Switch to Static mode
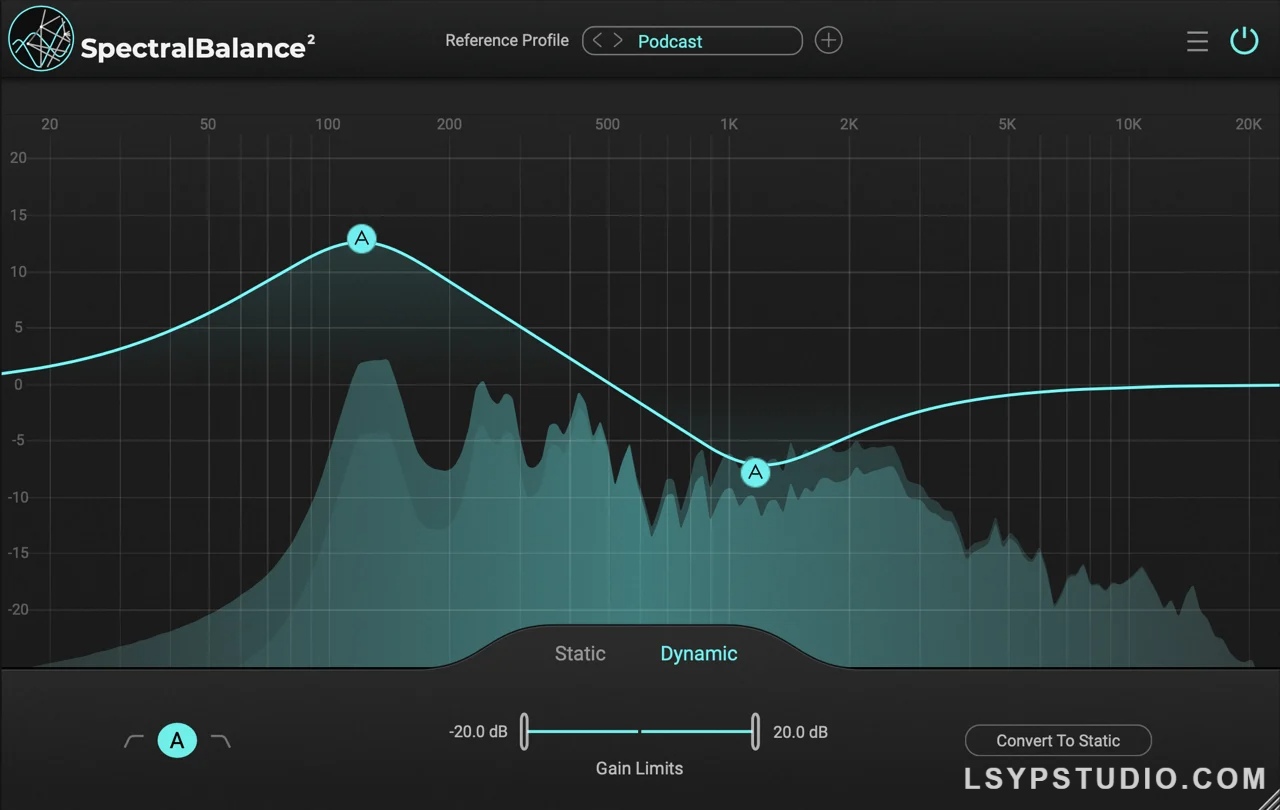Viewport: 1280px width, 810px height. (580, 654)
